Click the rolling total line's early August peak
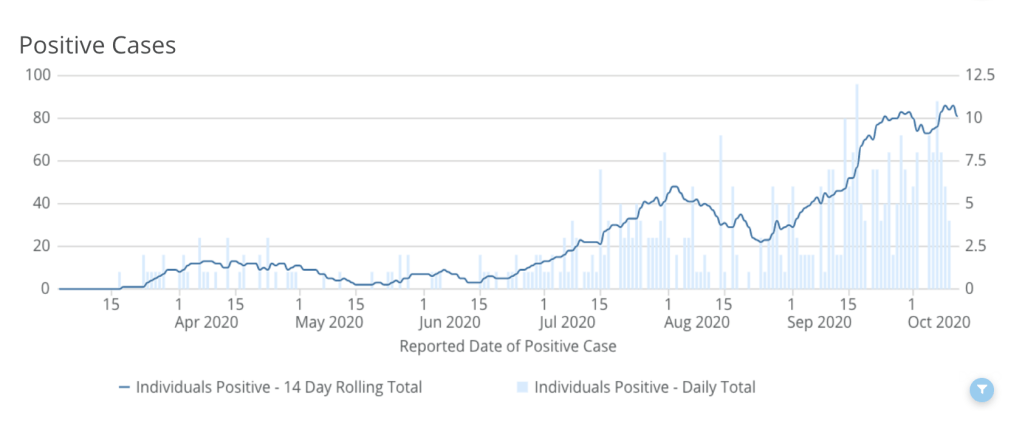This screenshot has width=1022, height=435. click(674, 187)
